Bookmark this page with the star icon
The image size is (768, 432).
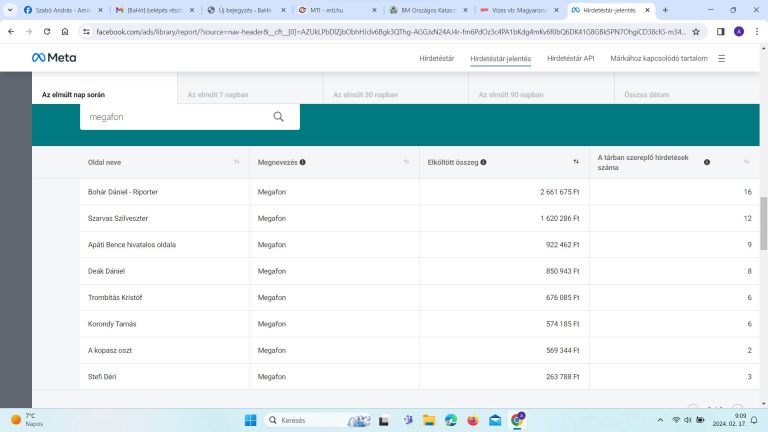[696, 32]
